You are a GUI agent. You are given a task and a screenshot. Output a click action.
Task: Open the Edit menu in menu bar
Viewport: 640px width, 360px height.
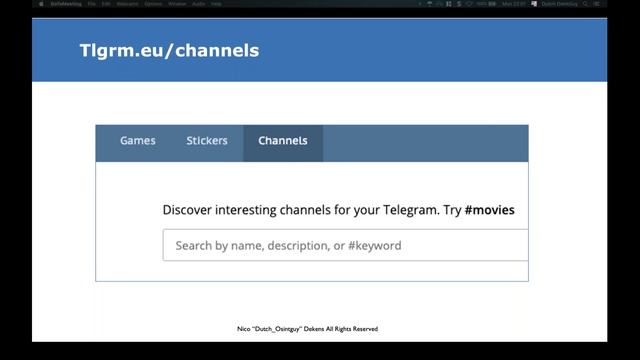pos(106,4)
